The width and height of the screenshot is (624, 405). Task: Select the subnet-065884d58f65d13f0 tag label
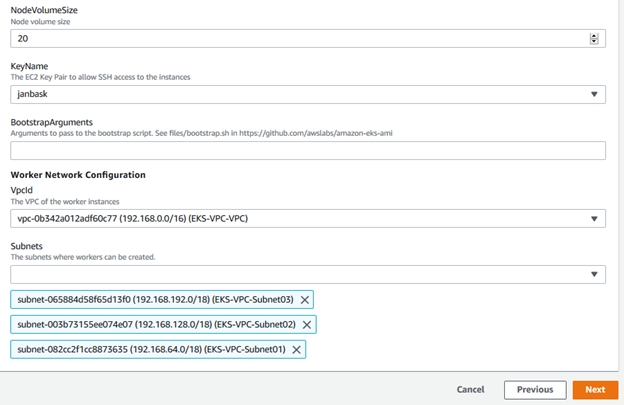[155, 299]
